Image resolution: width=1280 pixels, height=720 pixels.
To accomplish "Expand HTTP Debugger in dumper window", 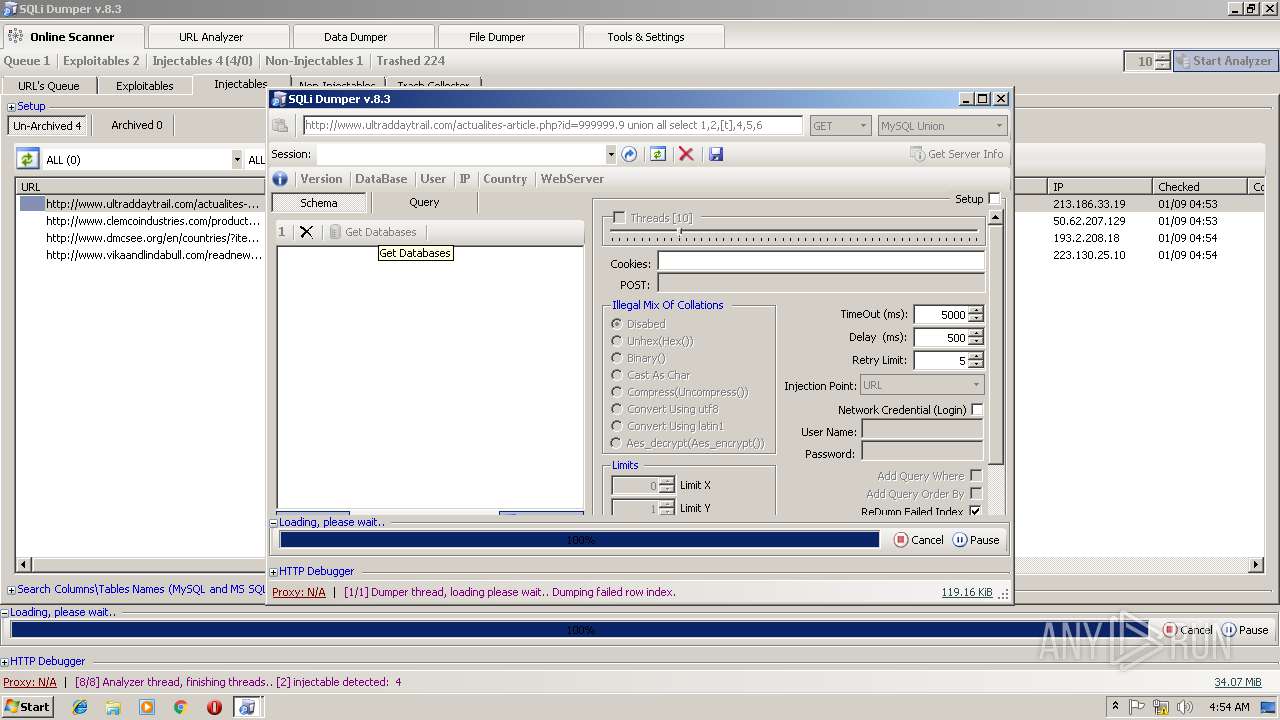I will [x=274, y=572].
